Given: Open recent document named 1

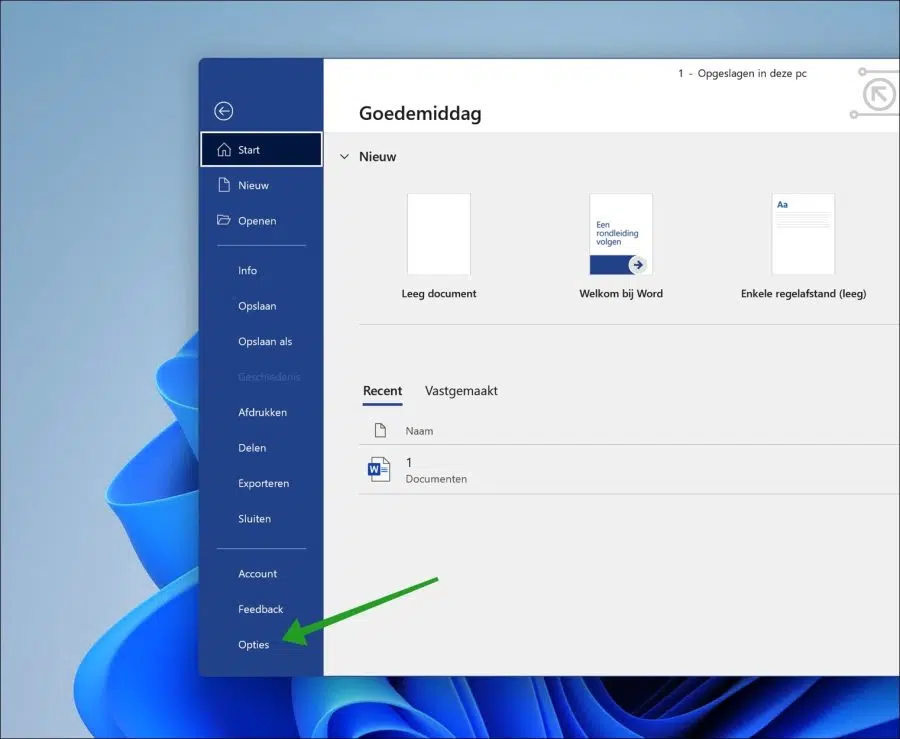Looking at the screenshot, I should point(629,470).
